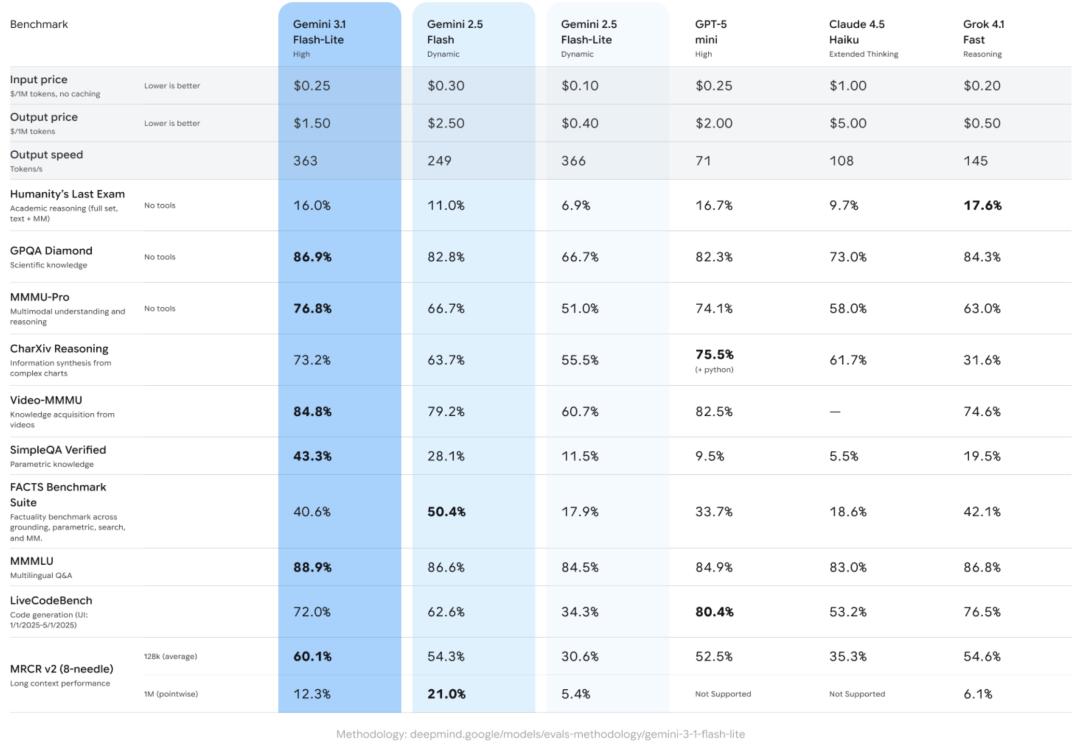Click the Humanity's Last Exam row label
Viewport: 1080px width, 745px height.
(x=67, y=194)
